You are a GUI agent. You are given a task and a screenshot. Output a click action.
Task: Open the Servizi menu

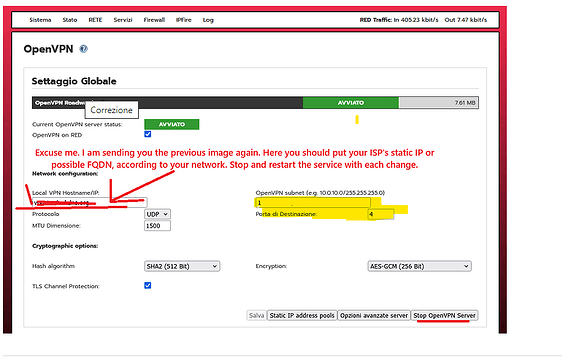point(123,20)
